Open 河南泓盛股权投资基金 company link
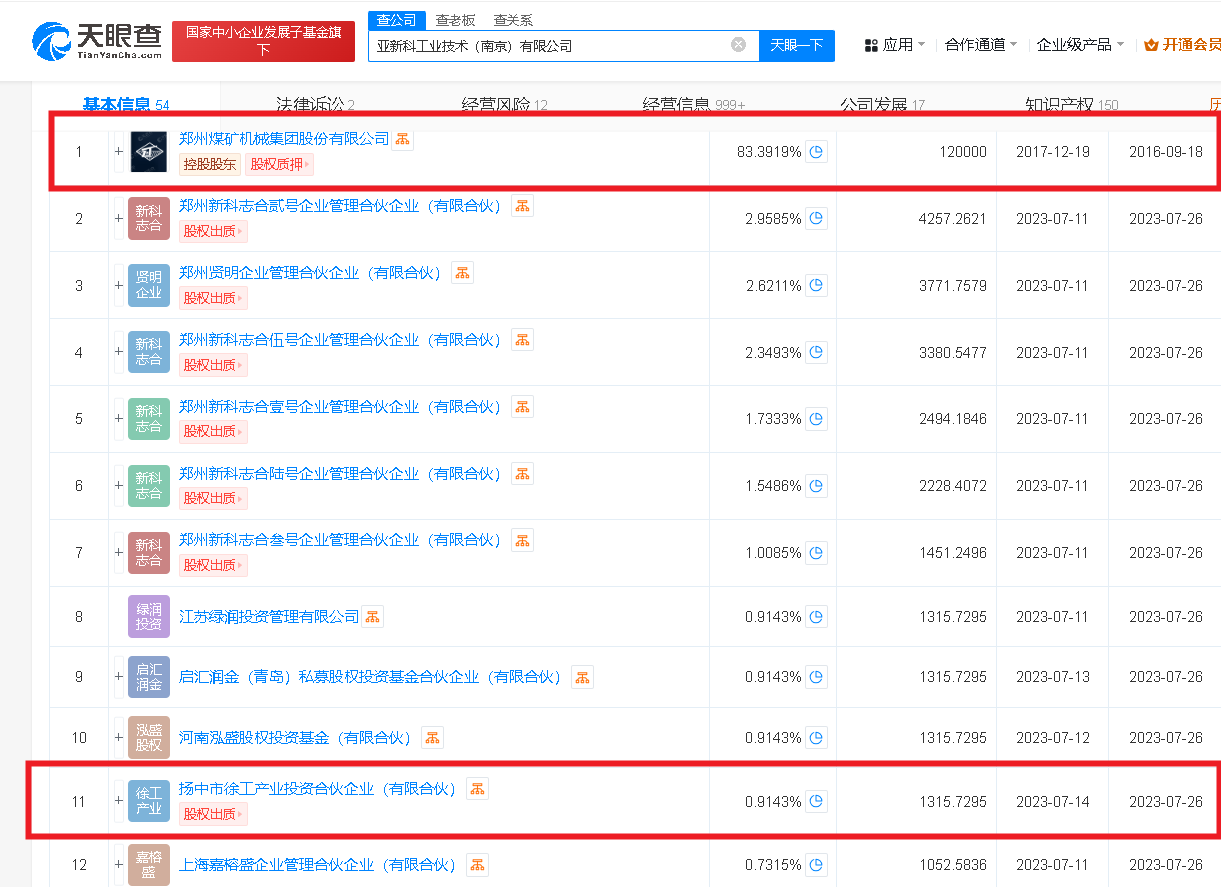This screenshot has height=887, width=1221. coord(298,738)
